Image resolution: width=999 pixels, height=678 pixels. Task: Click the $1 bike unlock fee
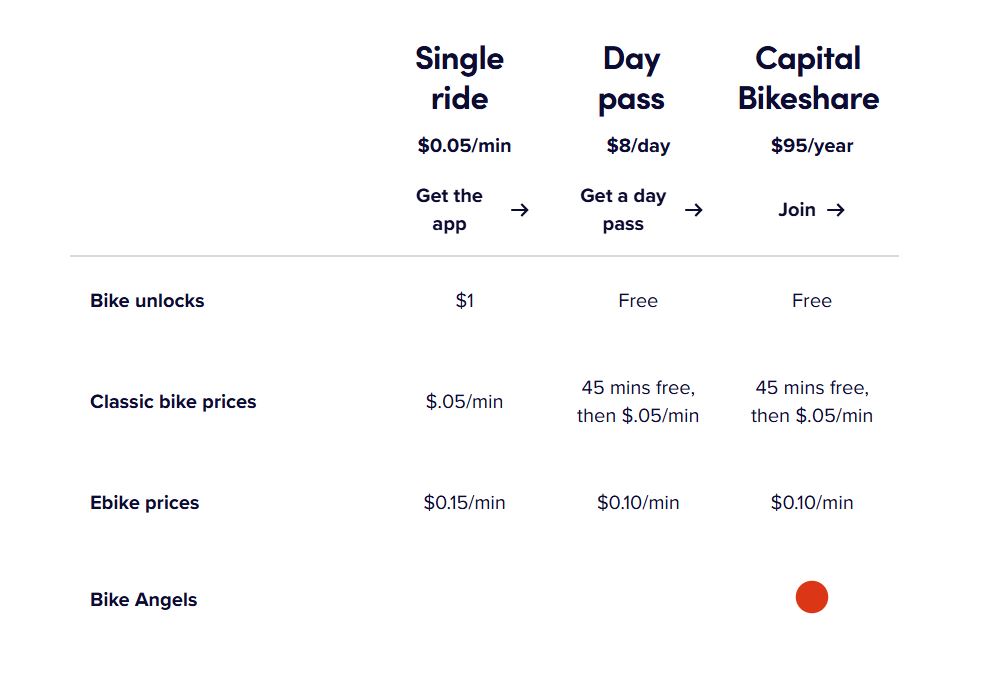coord(464,300)
